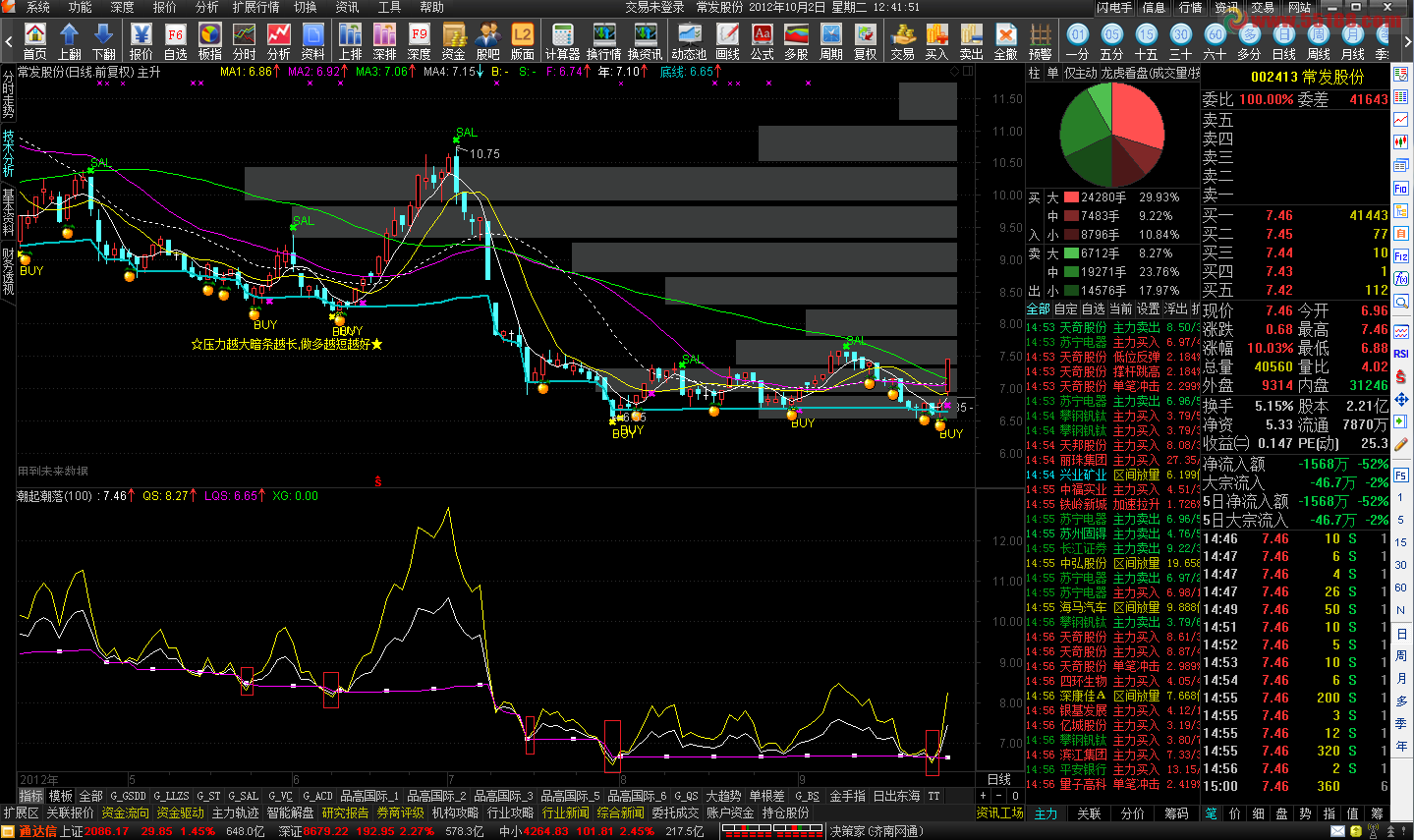This screenshot has height=840, width=1414.
Task: Select the 五分 five-minute period
Action: [x=1112, y=41]
